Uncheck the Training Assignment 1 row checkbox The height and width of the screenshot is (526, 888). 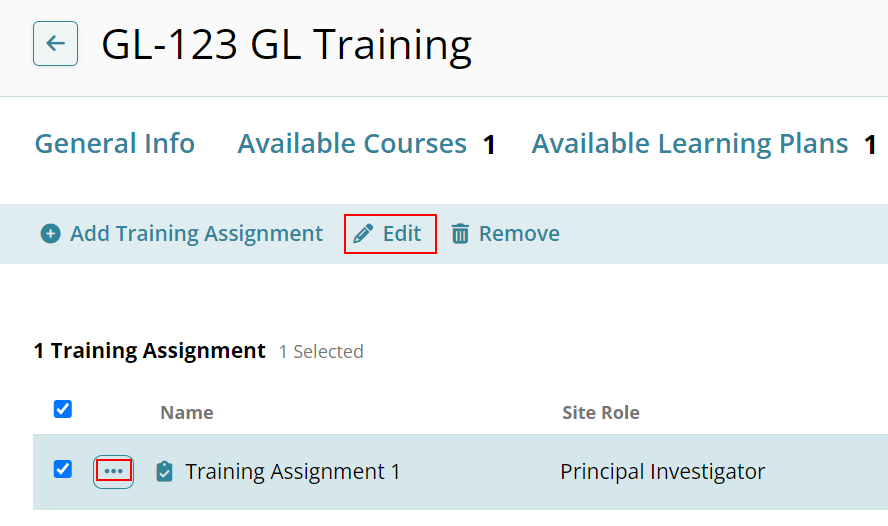63,469
